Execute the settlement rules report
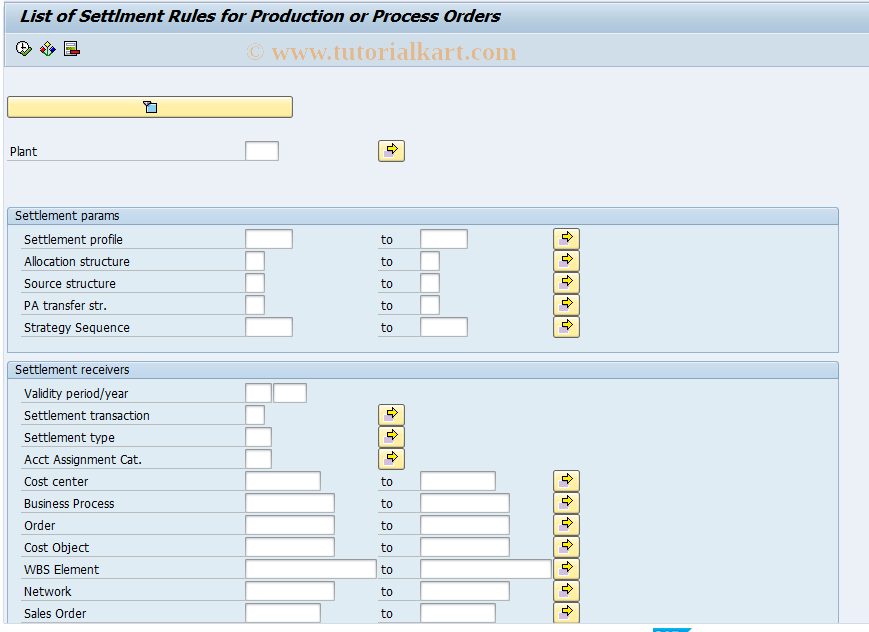The image size is (869, 632). pos(22,47)
